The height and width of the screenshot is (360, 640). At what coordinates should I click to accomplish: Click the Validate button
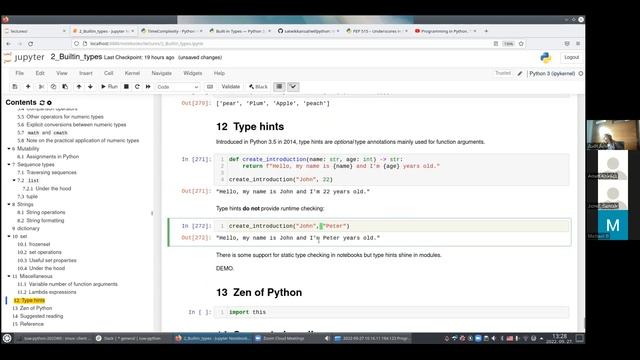(x=231, y=87)
